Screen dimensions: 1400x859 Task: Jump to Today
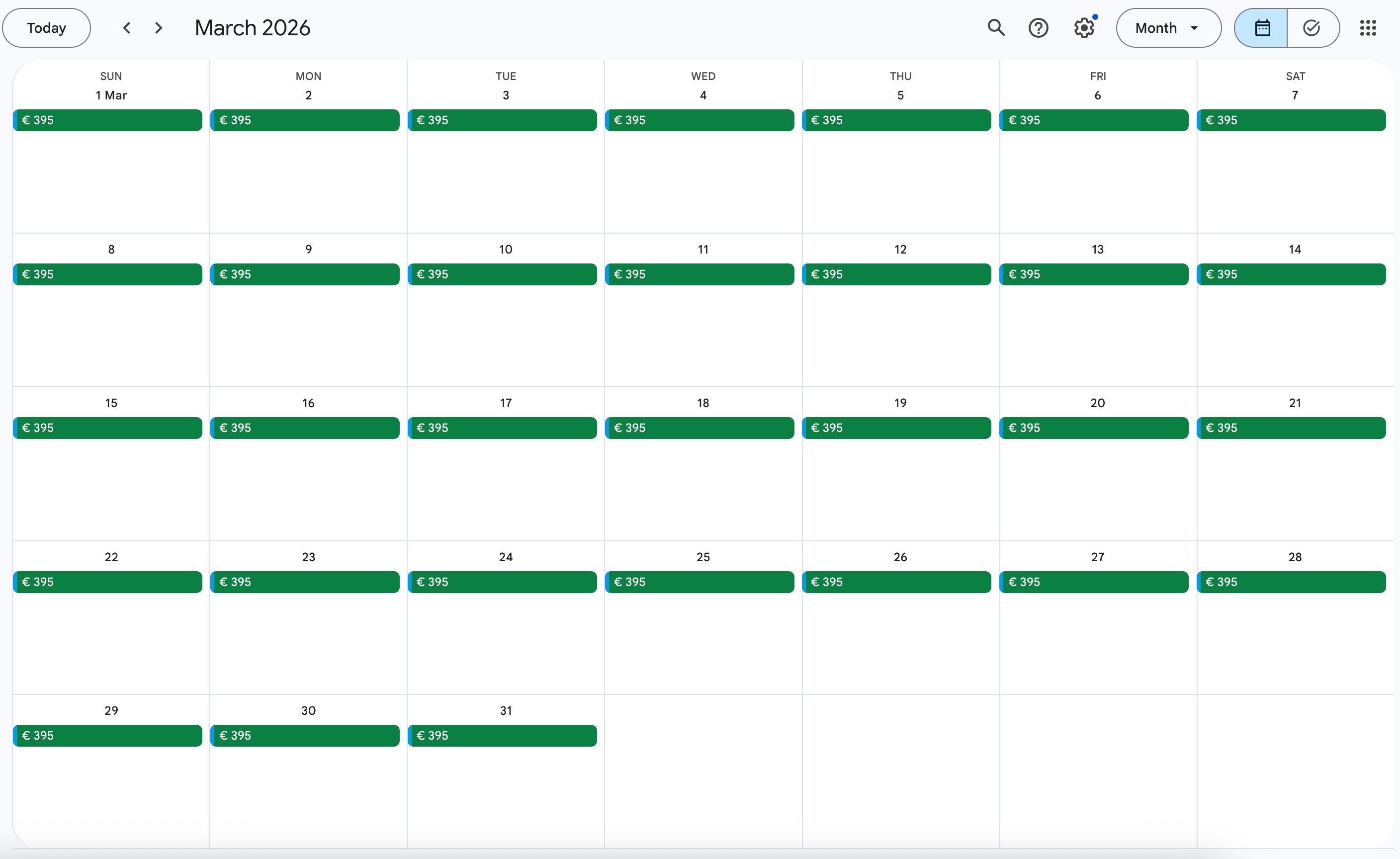[47, 28]
